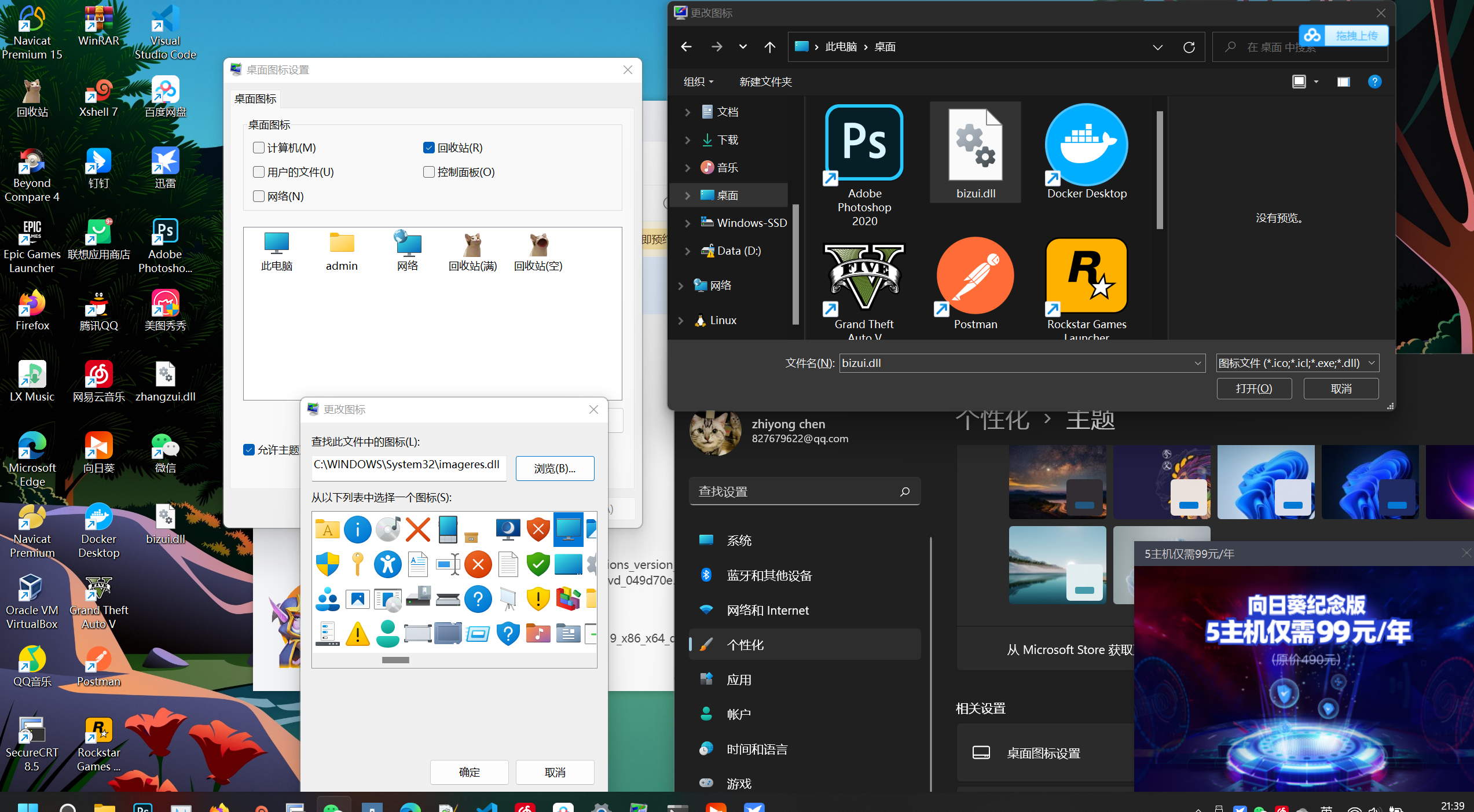This screenshot has height=812, width=1474.
Task: Expand Data (D:) drive node
Action: pyautogui.click(x=687, y=251)
